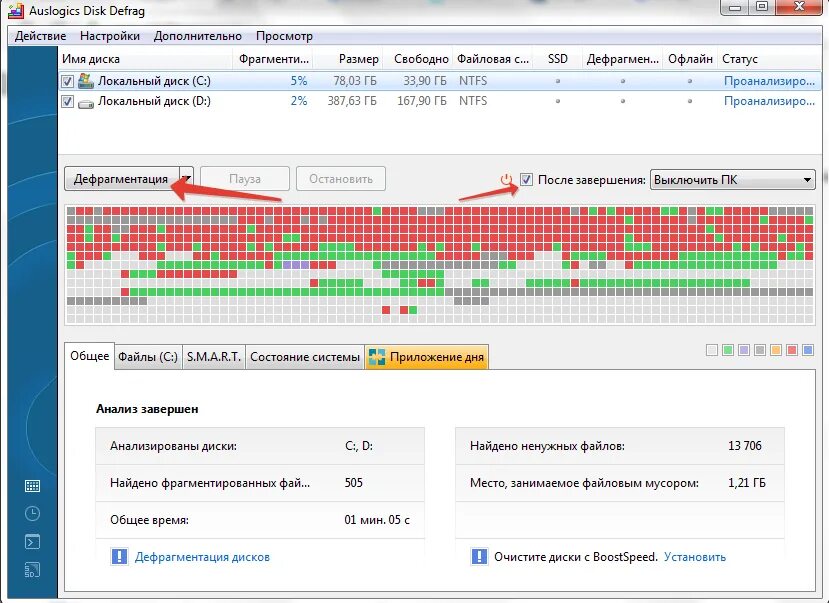Switch to the S.M.A.R.T. tab

pos(214,357)
